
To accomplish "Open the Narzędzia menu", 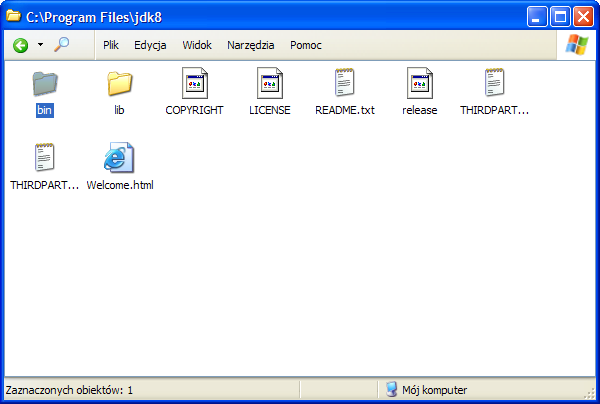I will [251, 45].
